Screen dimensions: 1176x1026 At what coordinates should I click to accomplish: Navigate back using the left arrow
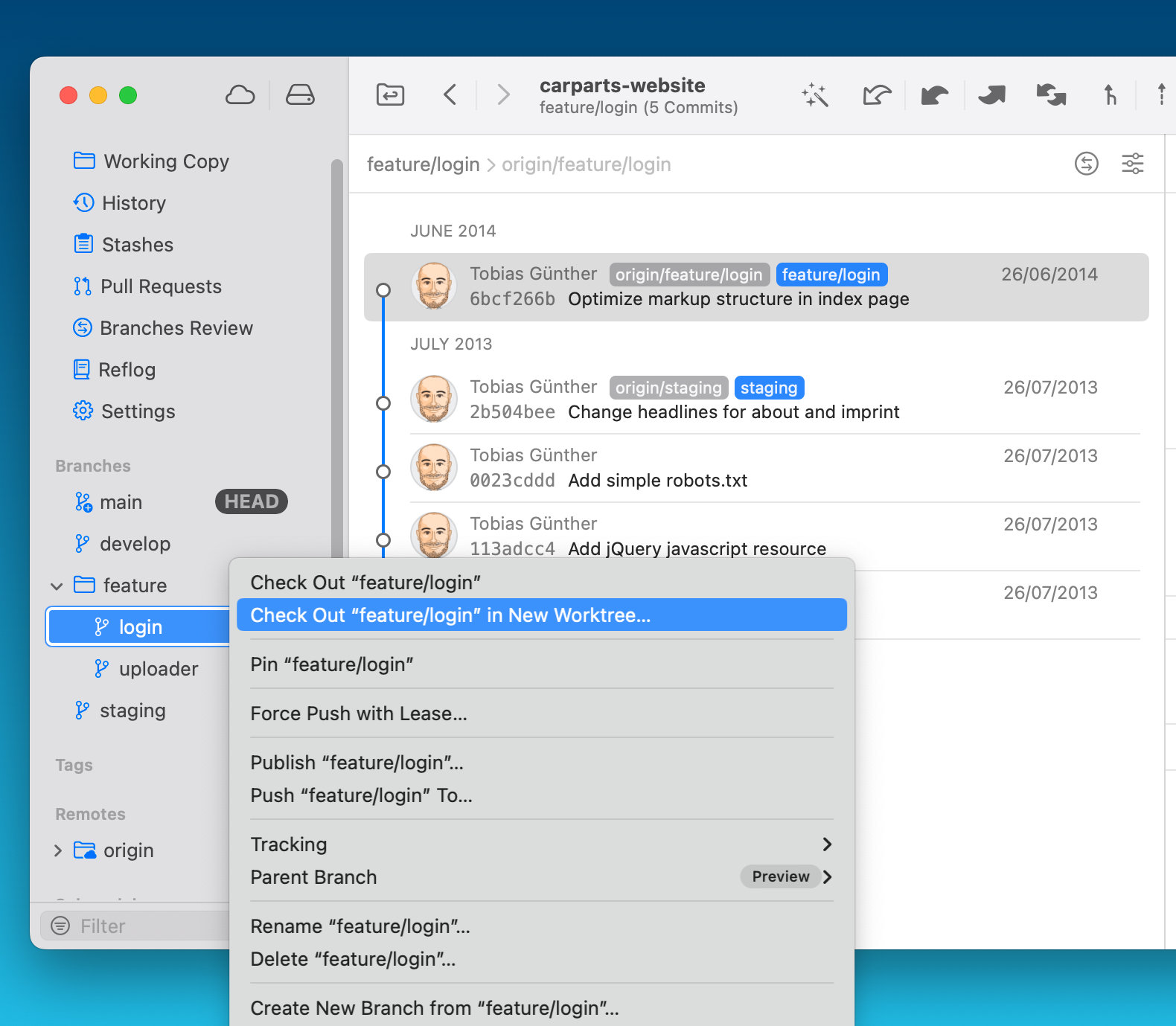tap(450, 95)
